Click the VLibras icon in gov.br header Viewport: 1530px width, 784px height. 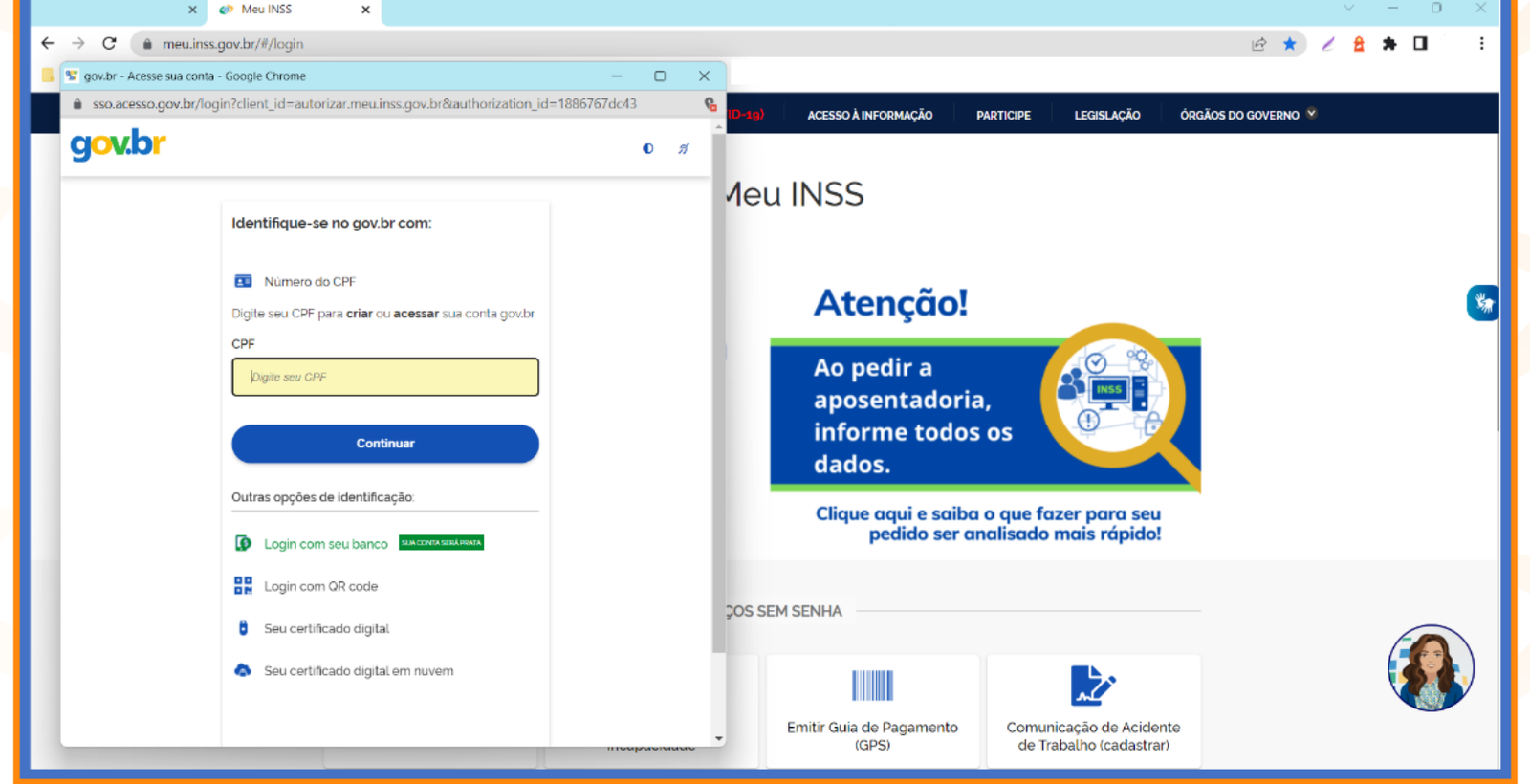pyautogui.click(x=684, y=148)
